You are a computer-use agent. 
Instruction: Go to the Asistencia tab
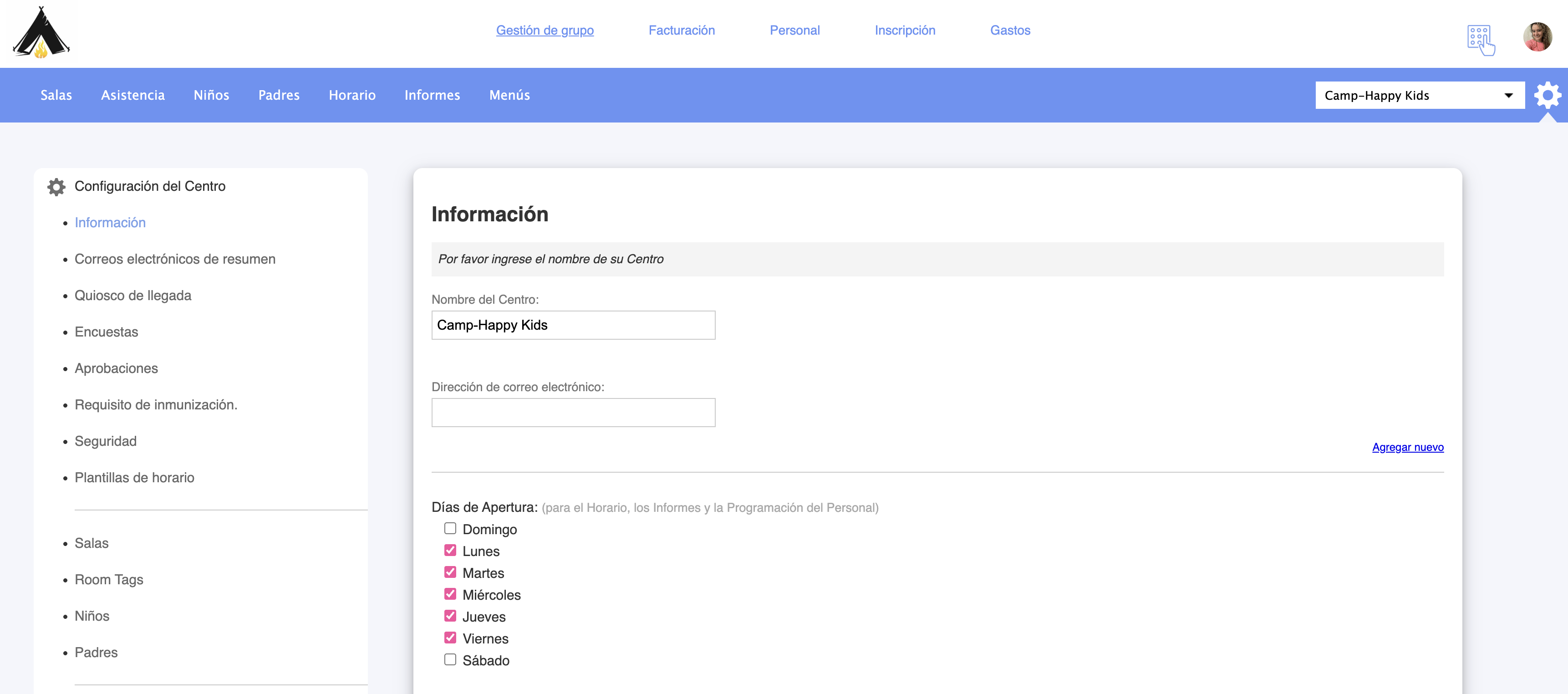pyautogui.click(x=132, y=96)
